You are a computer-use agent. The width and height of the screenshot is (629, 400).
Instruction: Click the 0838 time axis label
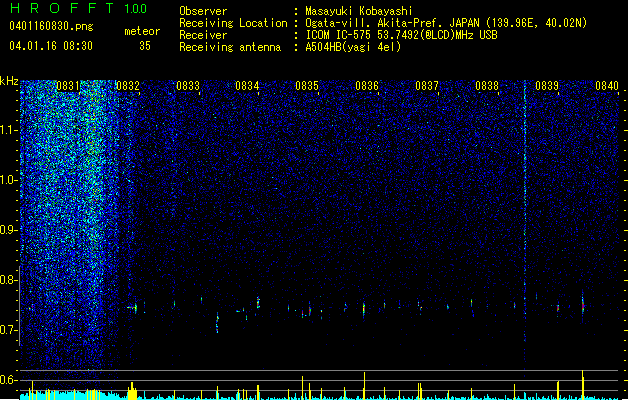(x=487, y=86)
